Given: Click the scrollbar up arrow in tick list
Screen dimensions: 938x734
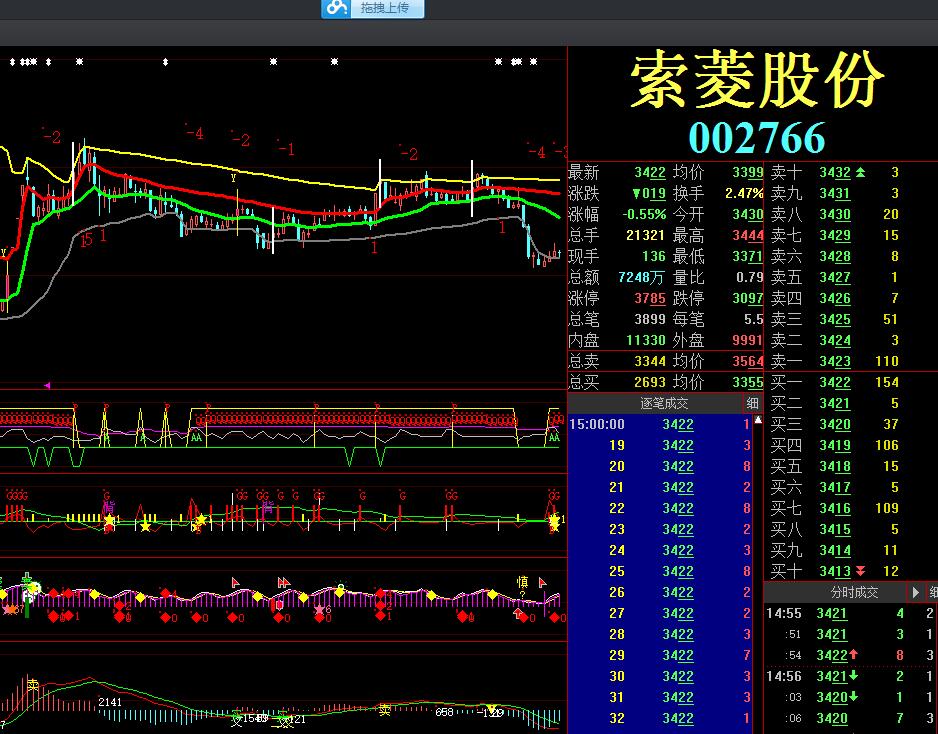Looking at the screenshot, I should click(x=758, y=420).
